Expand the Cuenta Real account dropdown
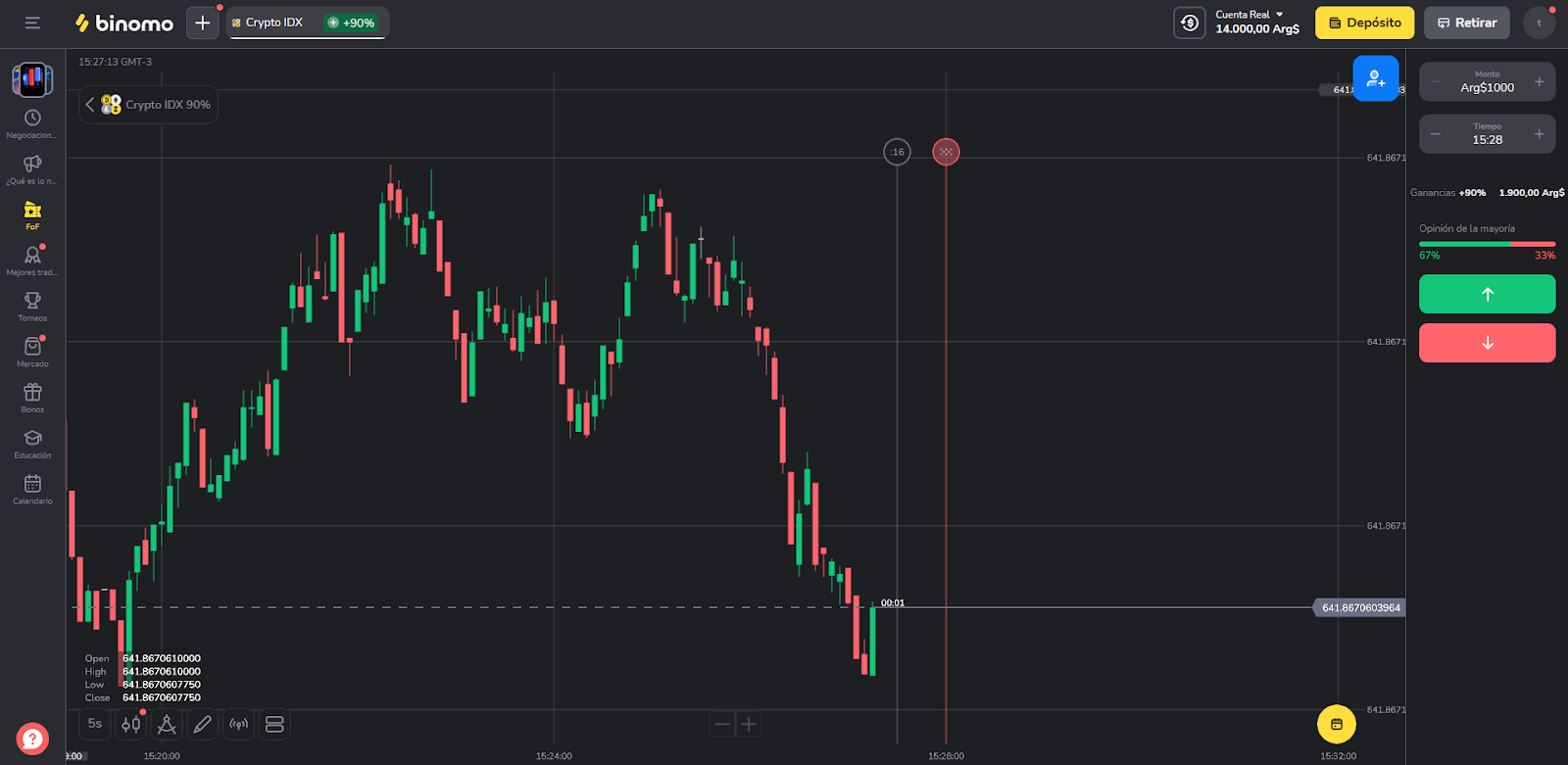 click(1257, 22)
